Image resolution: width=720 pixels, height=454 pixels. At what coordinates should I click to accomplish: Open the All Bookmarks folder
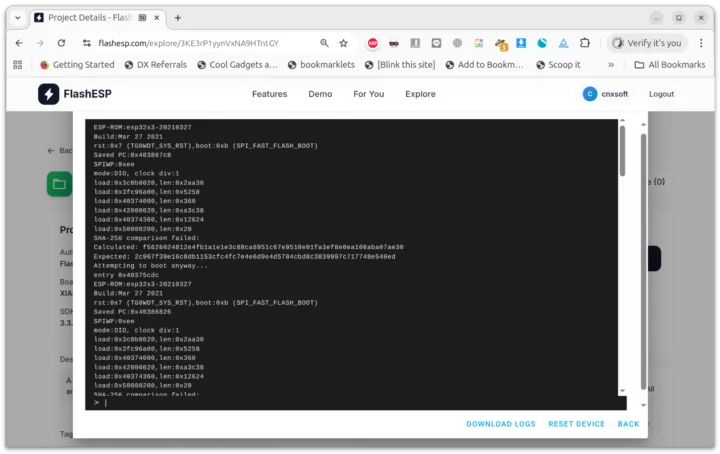coord(669,65)
